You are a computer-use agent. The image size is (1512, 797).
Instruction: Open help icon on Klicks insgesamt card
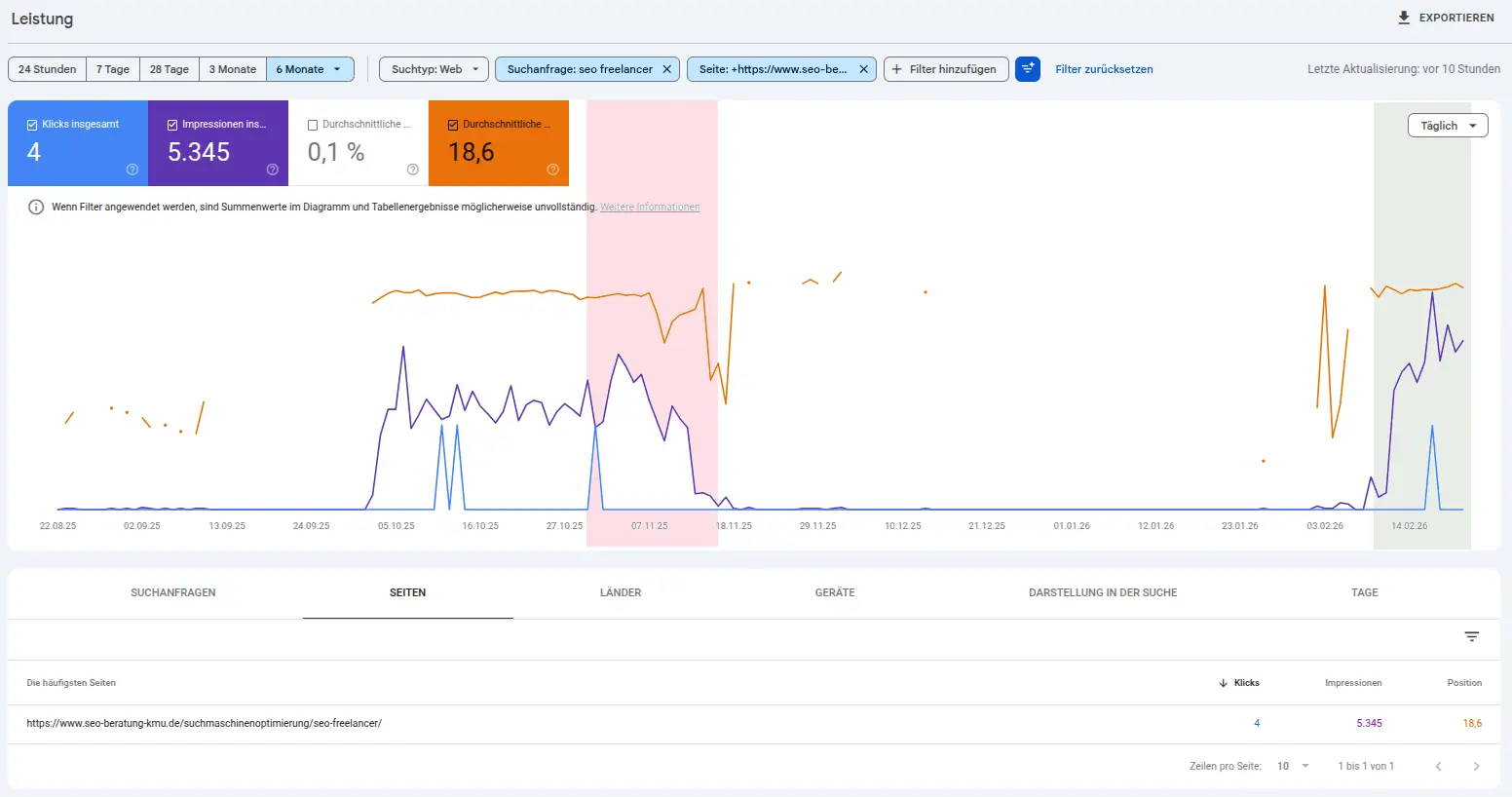[x=132, y=170]
